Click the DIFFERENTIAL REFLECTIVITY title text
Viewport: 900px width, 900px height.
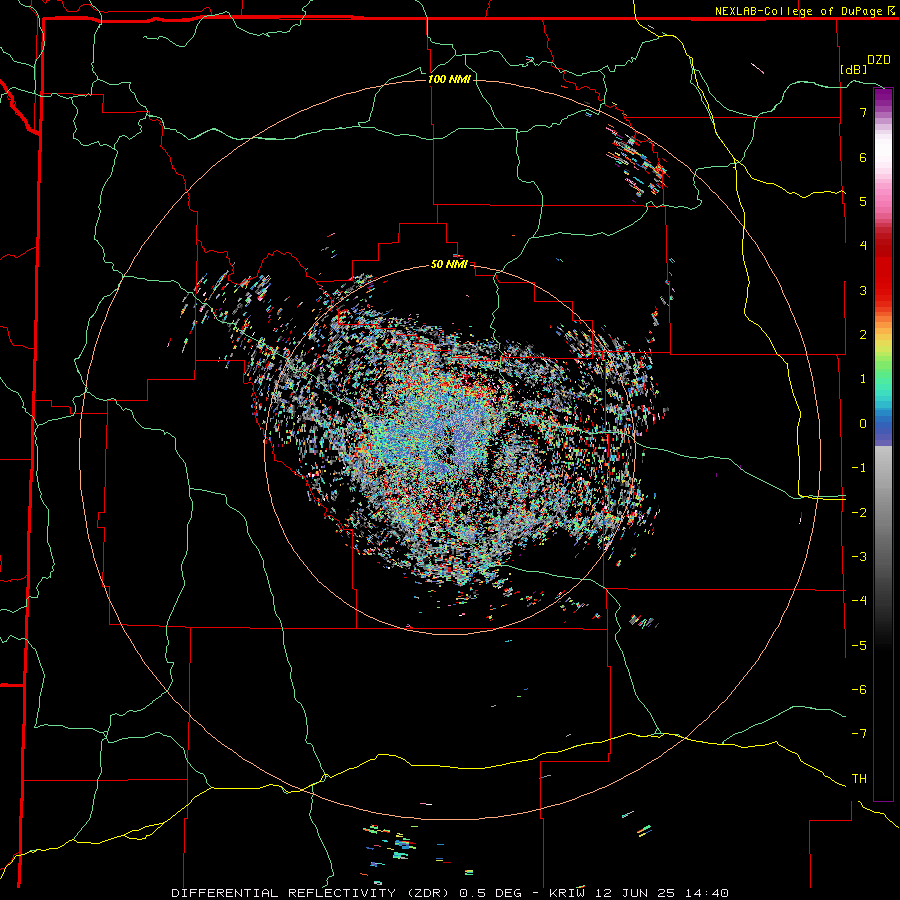(x=284, y=893)
